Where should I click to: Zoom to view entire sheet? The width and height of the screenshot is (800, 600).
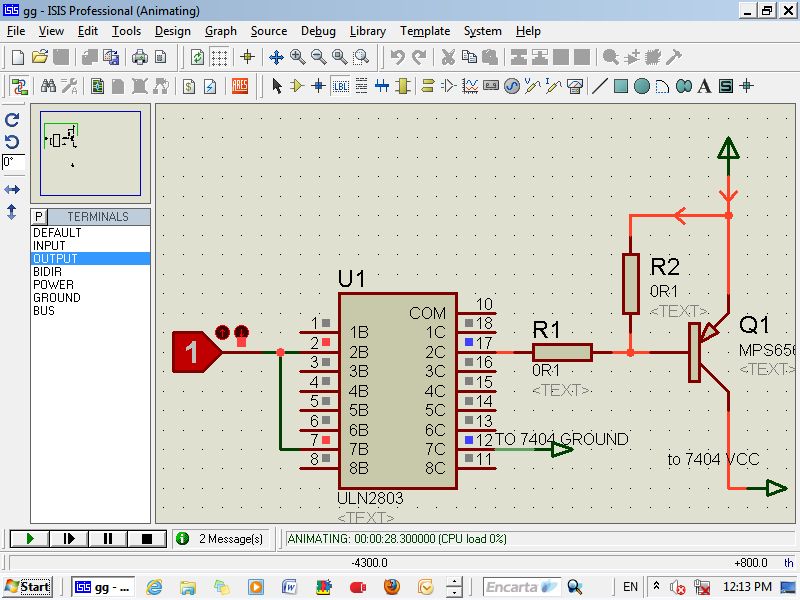pos(340,57)
